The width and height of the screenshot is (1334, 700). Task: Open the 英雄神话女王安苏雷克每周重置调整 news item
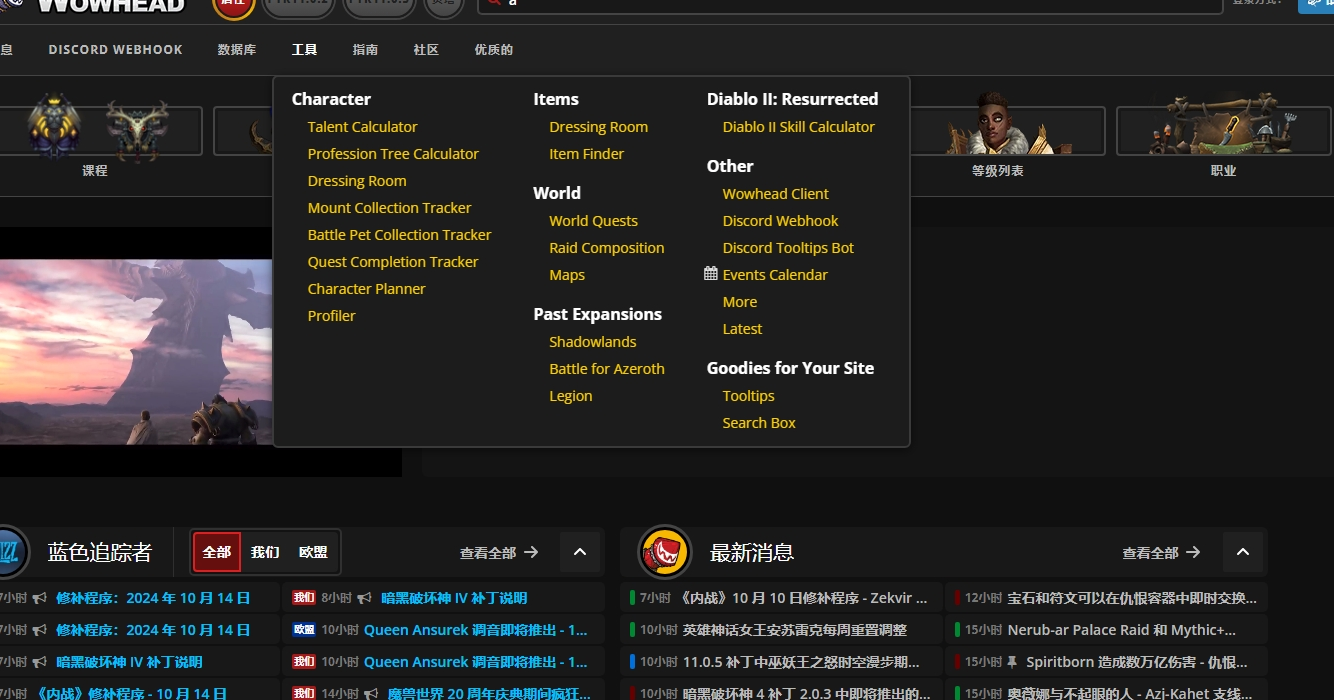point(795,630)
